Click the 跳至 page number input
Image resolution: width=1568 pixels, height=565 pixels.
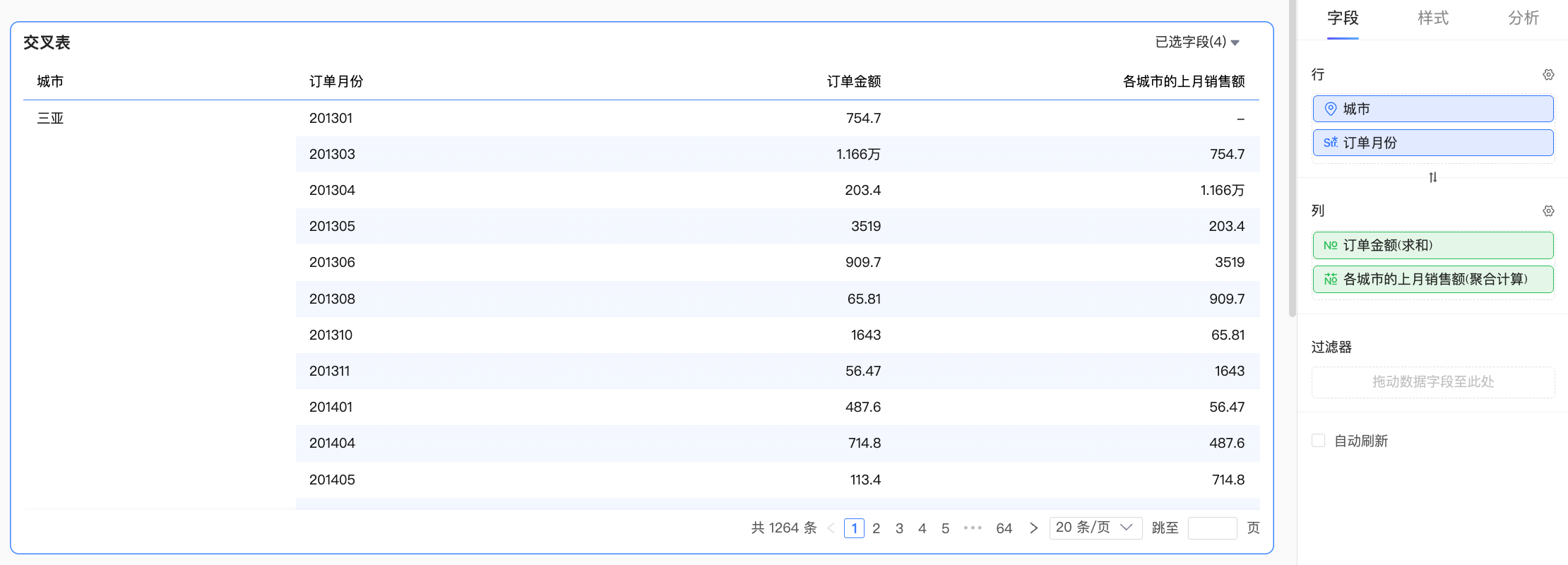tap(1213, 528)
